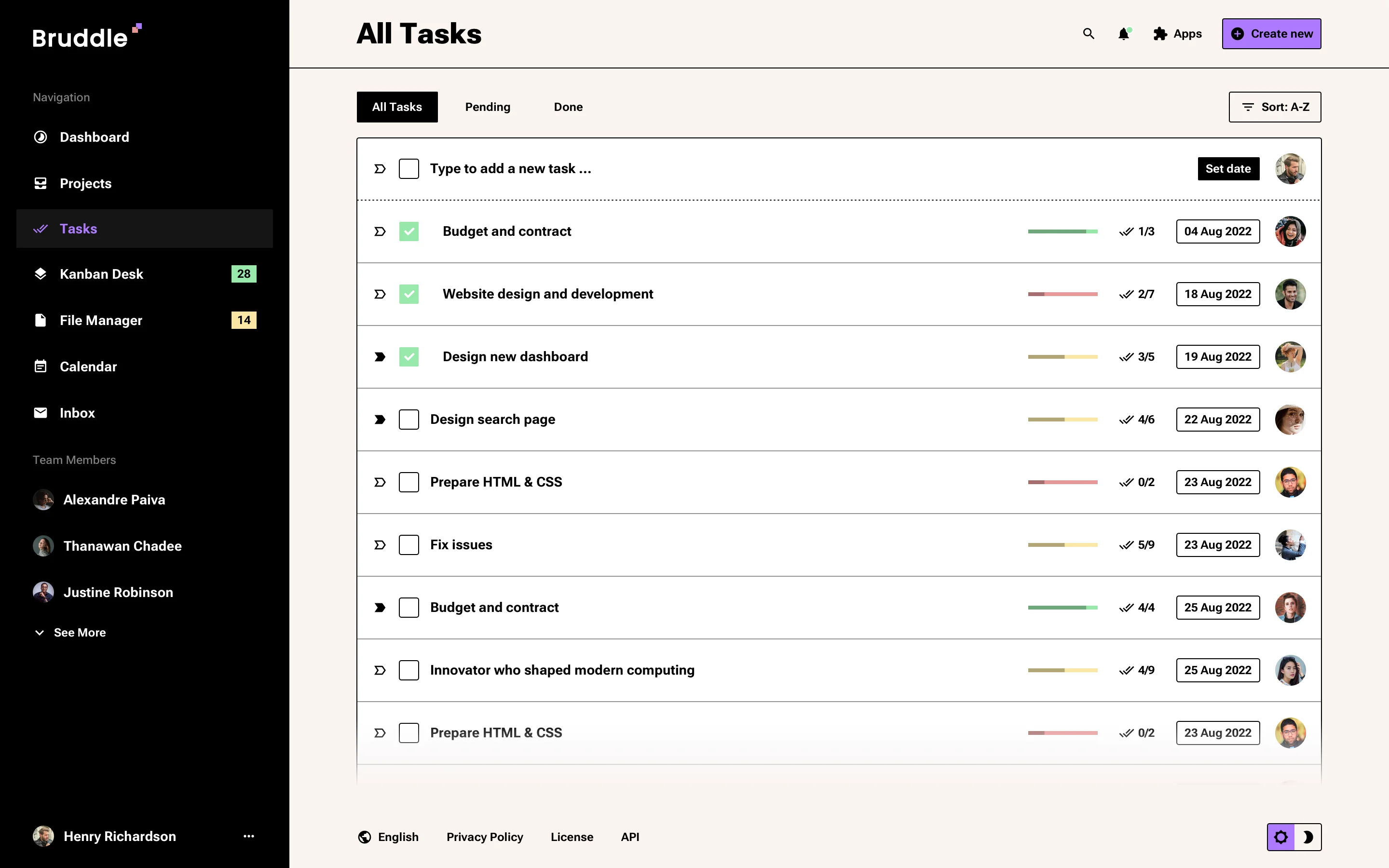Mark Design search page as complete
Screen dimensions: 1389x868
409,419
